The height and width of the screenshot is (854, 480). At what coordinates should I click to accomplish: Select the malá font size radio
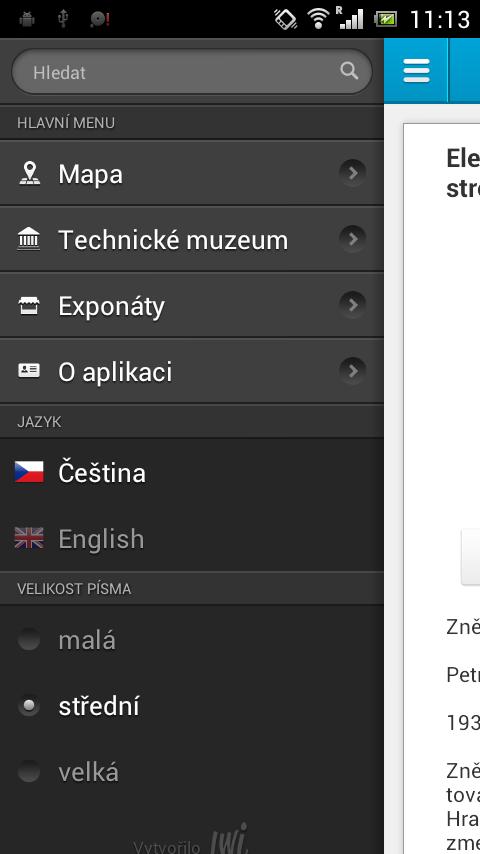(x=28, y=639)
